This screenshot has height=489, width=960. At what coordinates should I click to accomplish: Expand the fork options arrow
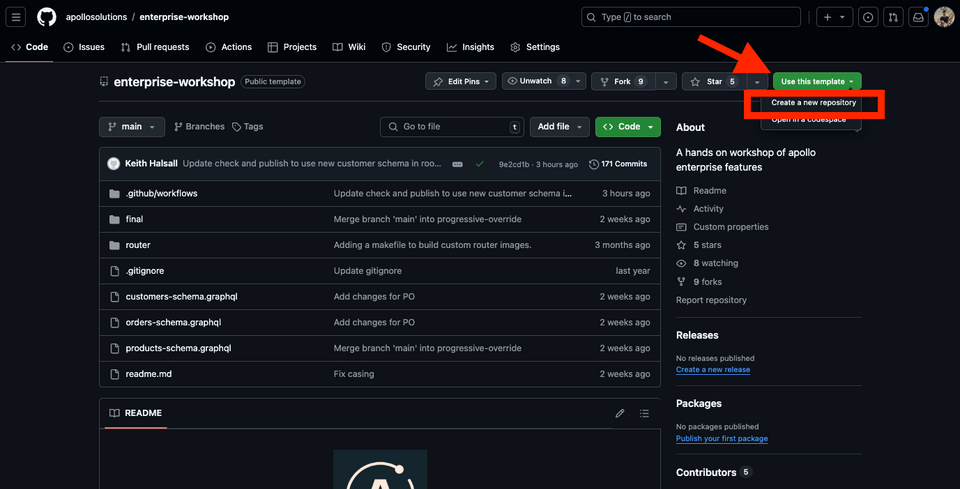(x=666, y=81)
